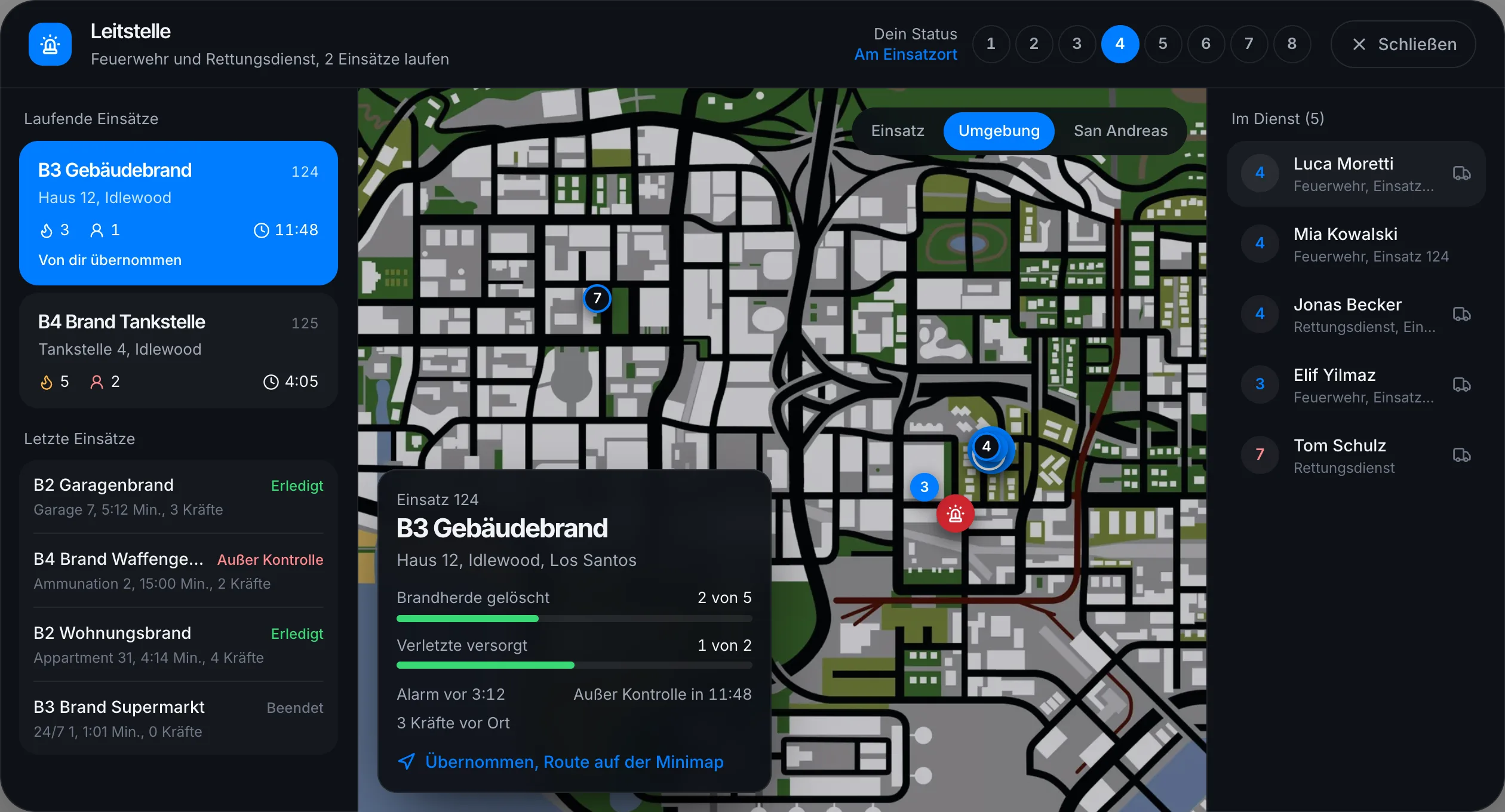Click the truck icon beside Jonas Becker
This screenshot has width=1505, height=812.
pos(1461,315)
